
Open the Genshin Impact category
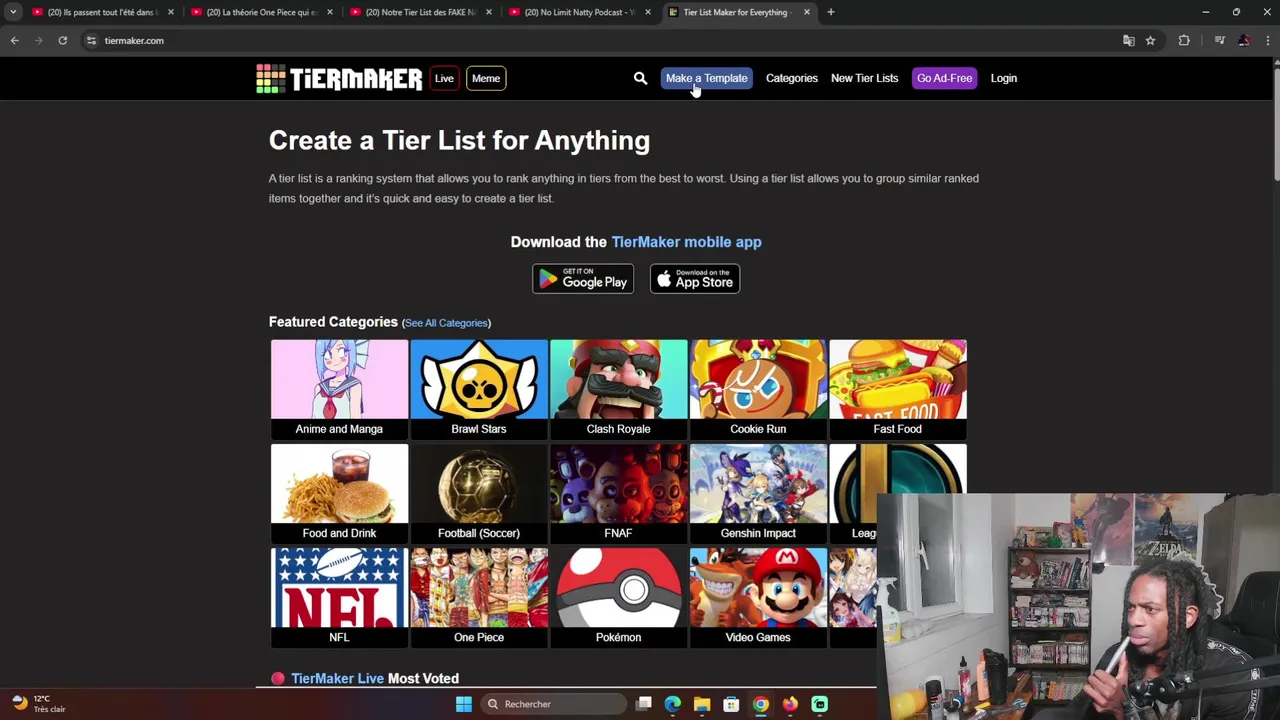tap(758, 493)
